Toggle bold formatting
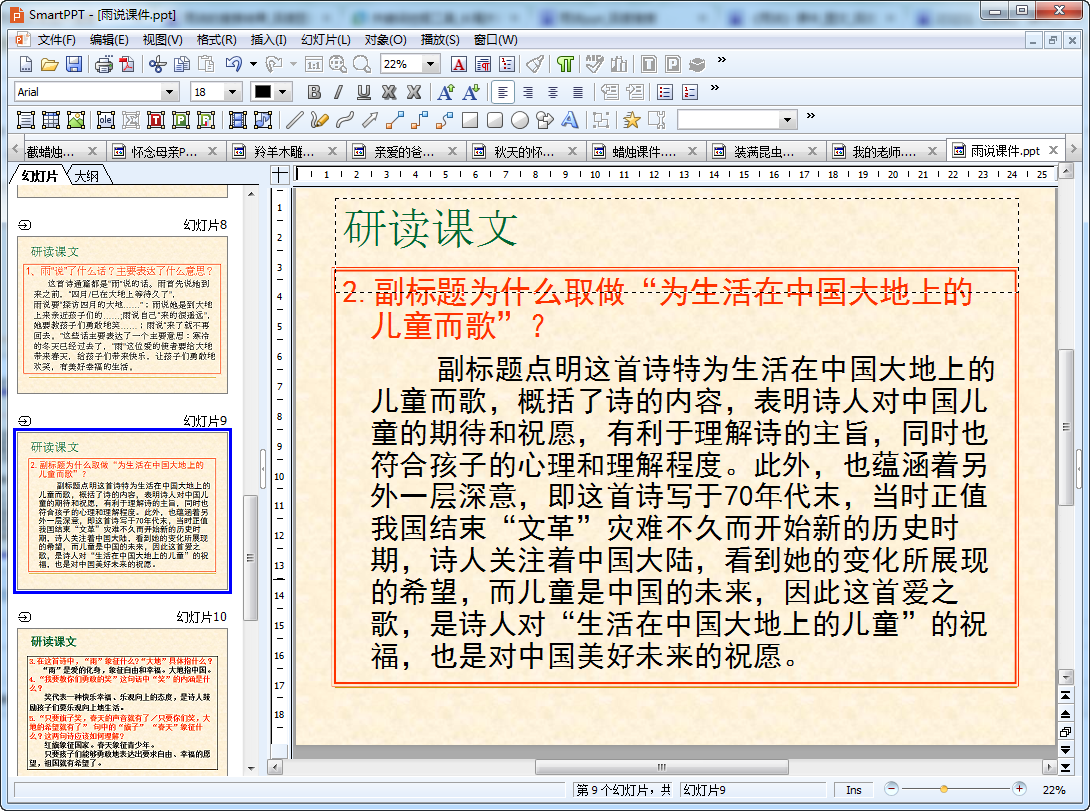Image resolution: width=1090 pixels, height=811 pixels. point(314,92)
